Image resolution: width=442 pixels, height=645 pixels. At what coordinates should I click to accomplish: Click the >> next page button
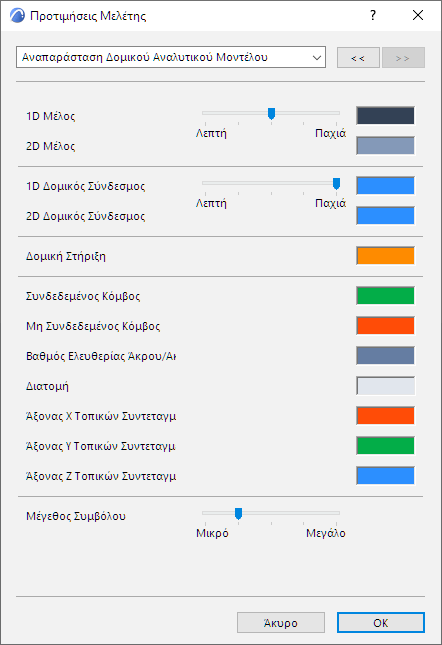coord(403,58)
